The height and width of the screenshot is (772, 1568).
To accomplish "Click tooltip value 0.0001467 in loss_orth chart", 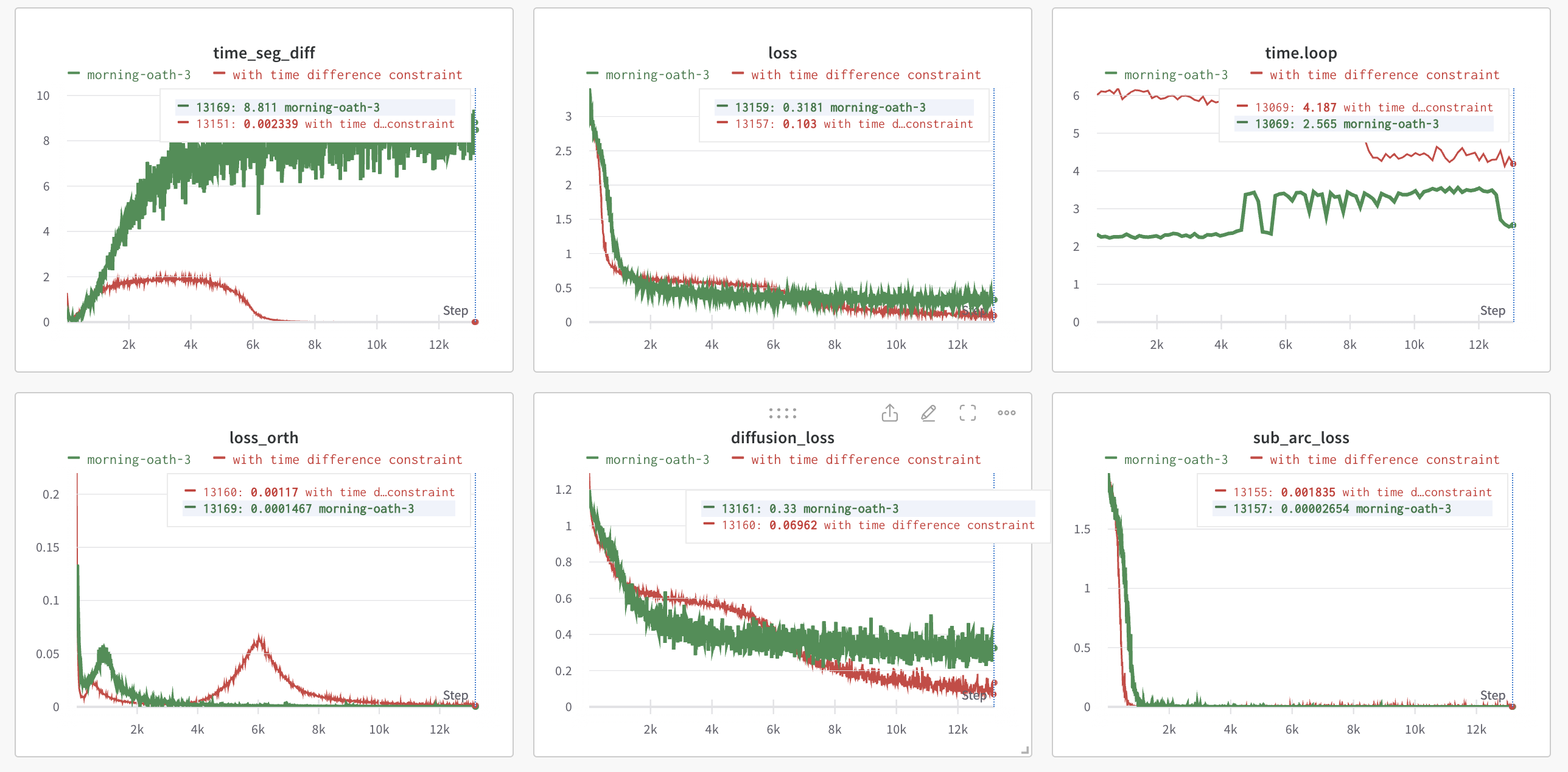I will tap(281, 509).
